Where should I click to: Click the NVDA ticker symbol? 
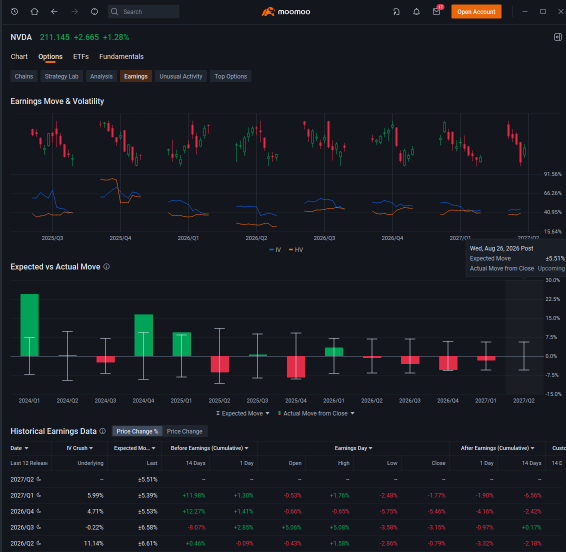pos(21,37)
